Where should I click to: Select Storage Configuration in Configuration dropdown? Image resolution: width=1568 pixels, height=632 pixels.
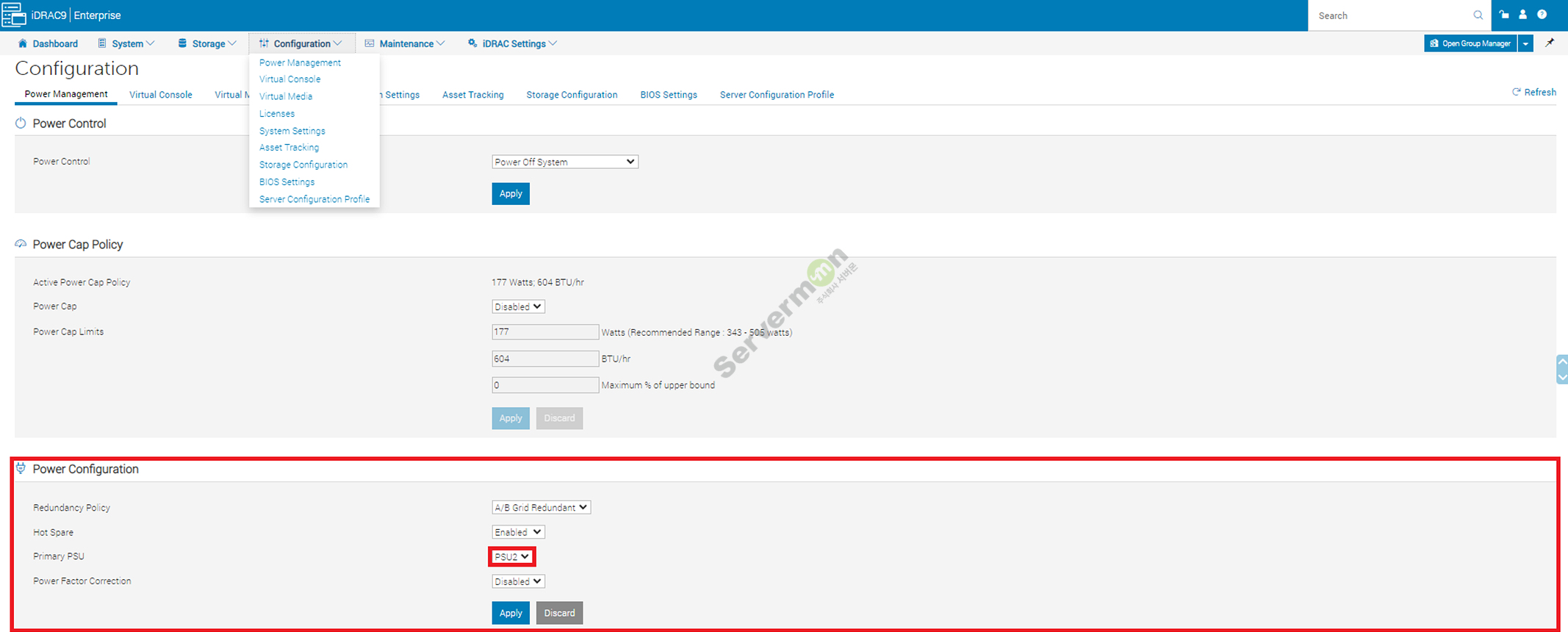pos(303,165)
